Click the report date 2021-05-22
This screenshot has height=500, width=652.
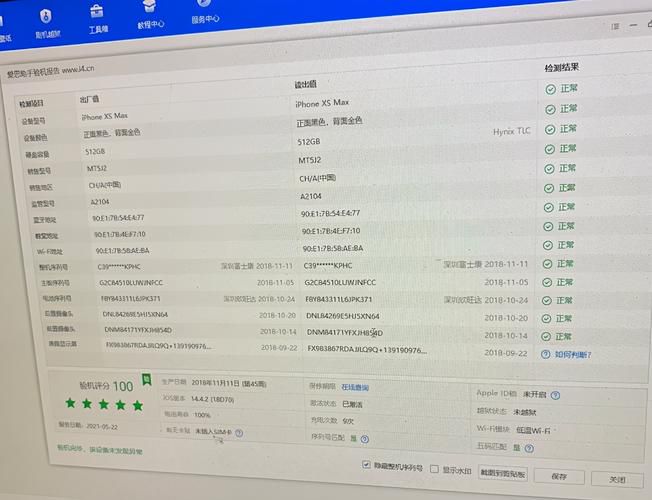[x=101, y=426]
